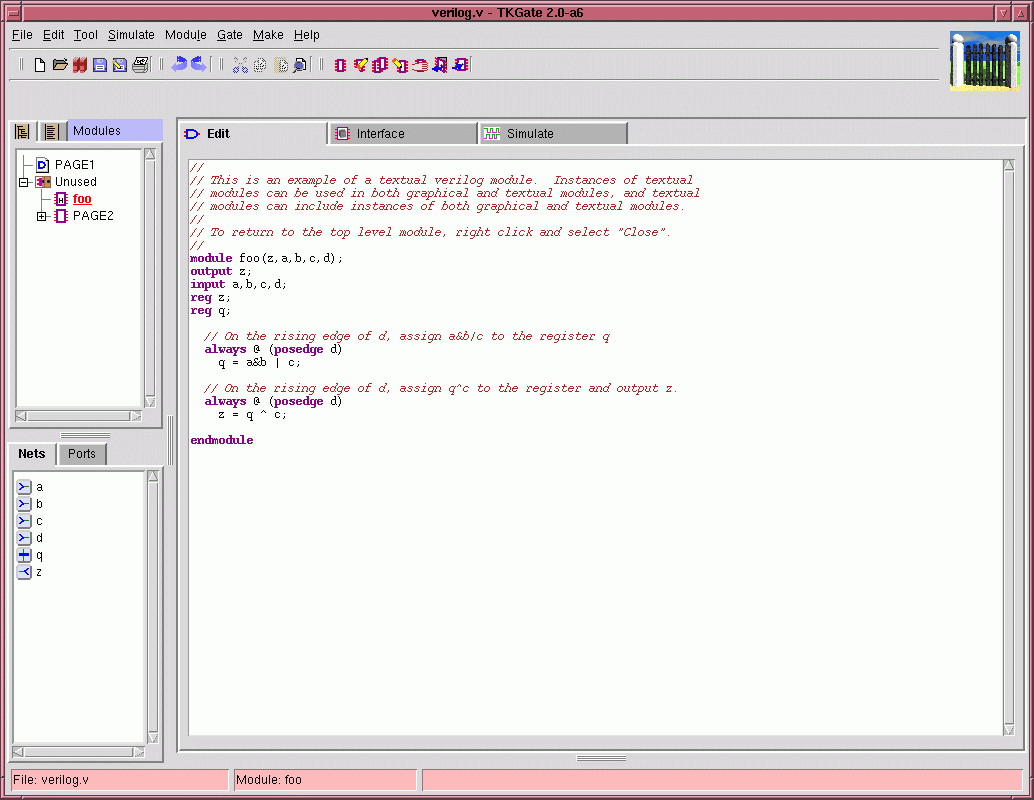Click the Save floppy disk icon
1034x800 pixels.
point(100,65)
